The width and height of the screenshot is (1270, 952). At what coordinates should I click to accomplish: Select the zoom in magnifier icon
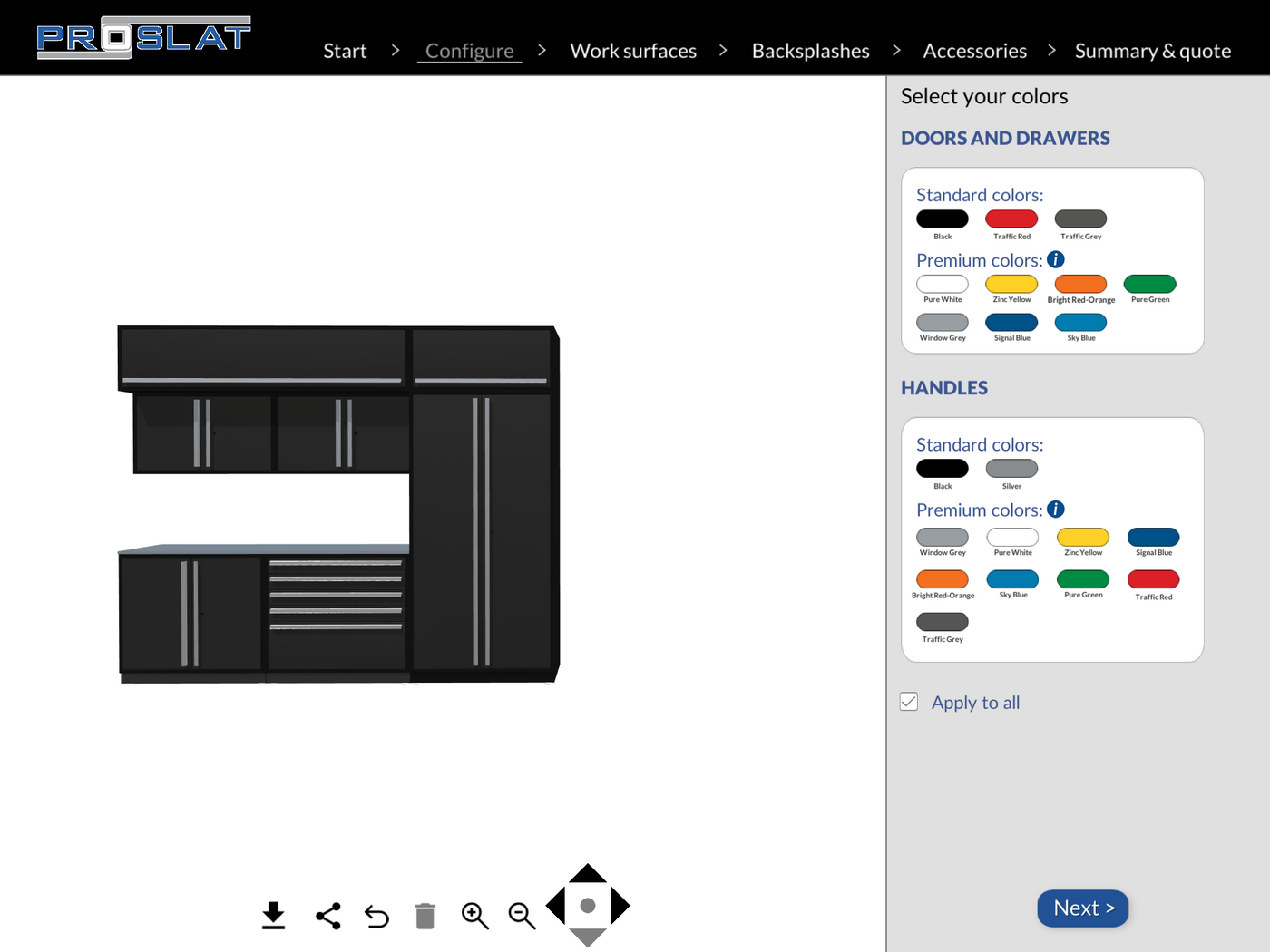pyautogui.click(x=474, y=916)
